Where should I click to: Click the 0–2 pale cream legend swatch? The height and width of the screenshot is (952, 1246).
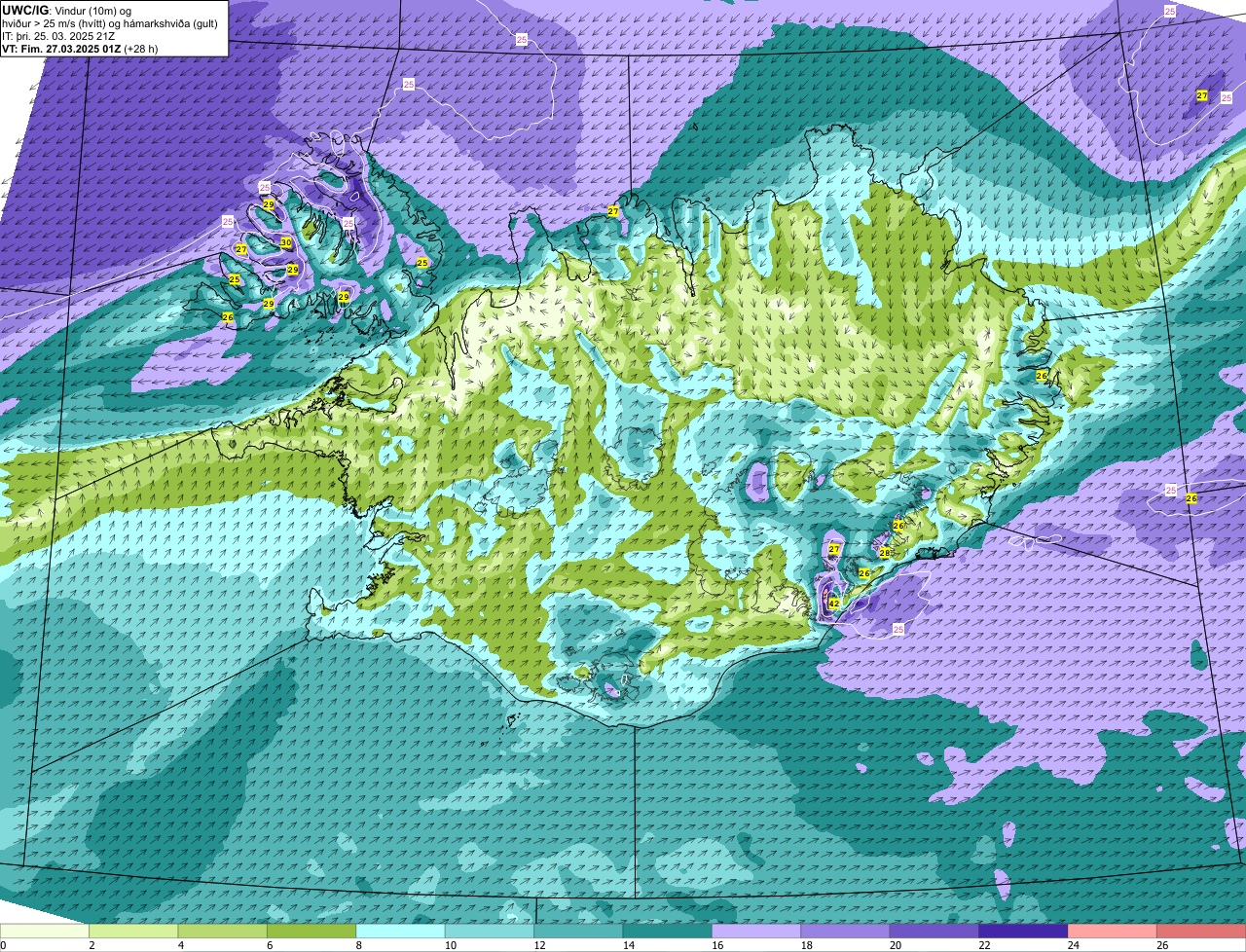click(45, 932)
